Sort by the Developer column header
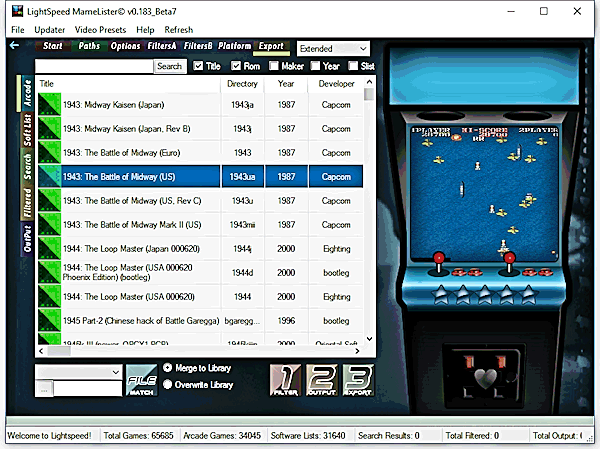This screenshot has height=449, width=600. coord(336,84)
